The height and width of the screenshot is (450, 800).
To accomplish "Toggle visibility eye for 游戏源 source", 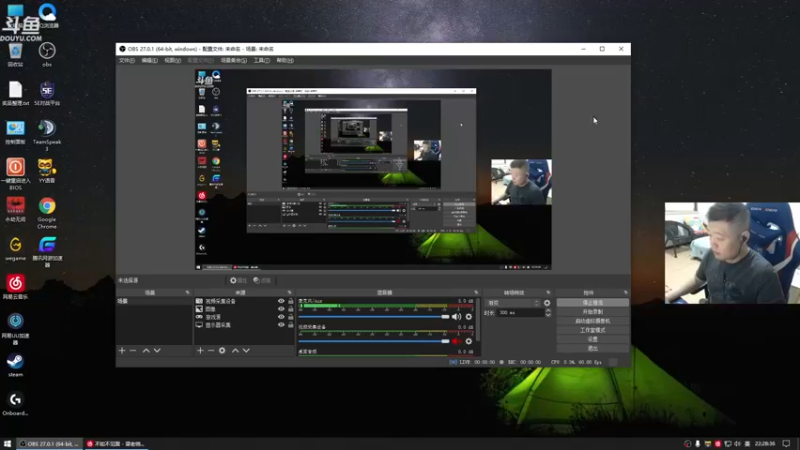I will 281,317.
